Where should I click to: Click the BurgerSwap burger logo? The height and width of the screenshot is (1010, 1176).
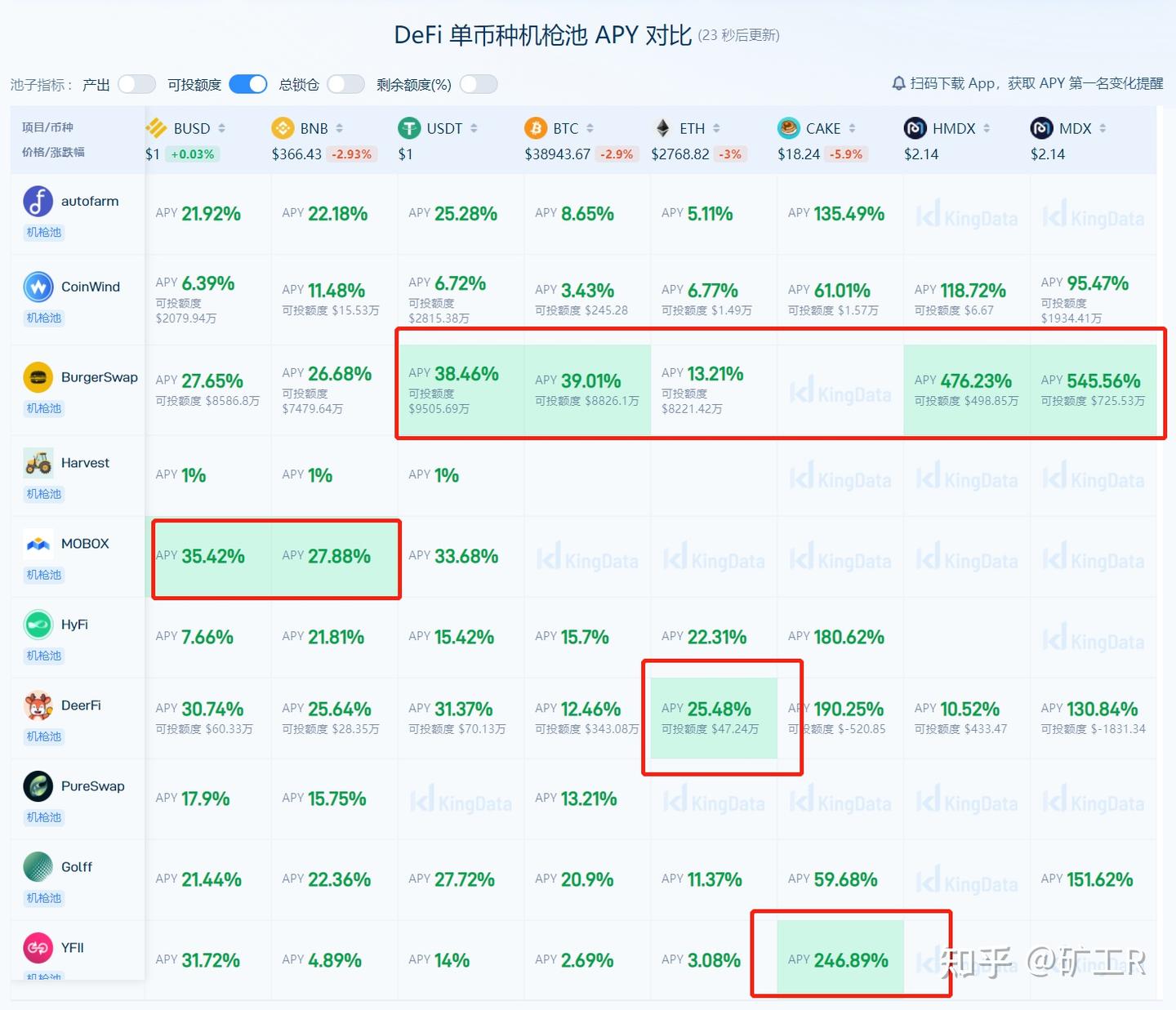point(38,377)
